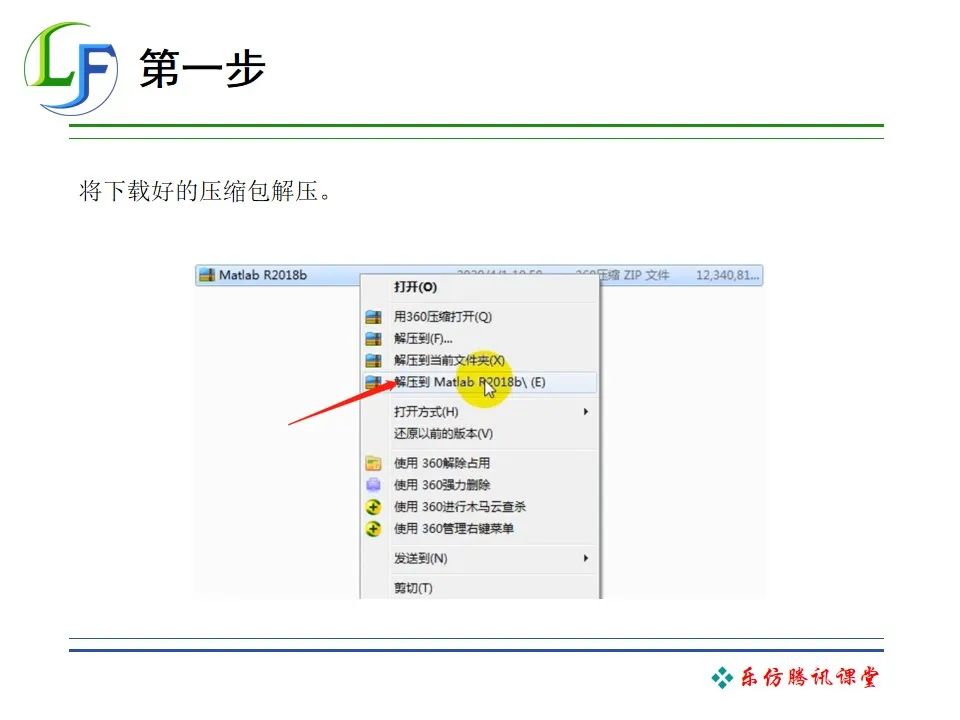Click the 360 icon beside 管理右键菜单

click(x=373, y=528)
